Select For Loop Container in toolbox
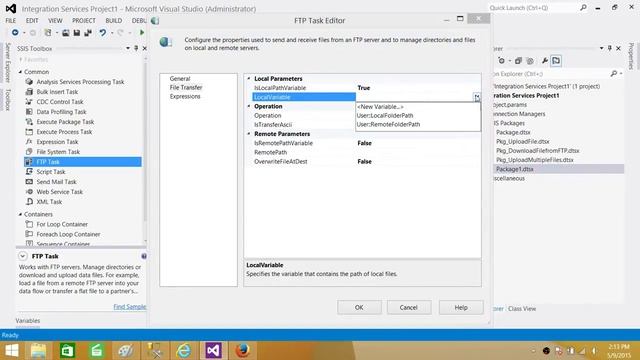Image resolution: width=640 pixels, height=360 pixels. 62,224
